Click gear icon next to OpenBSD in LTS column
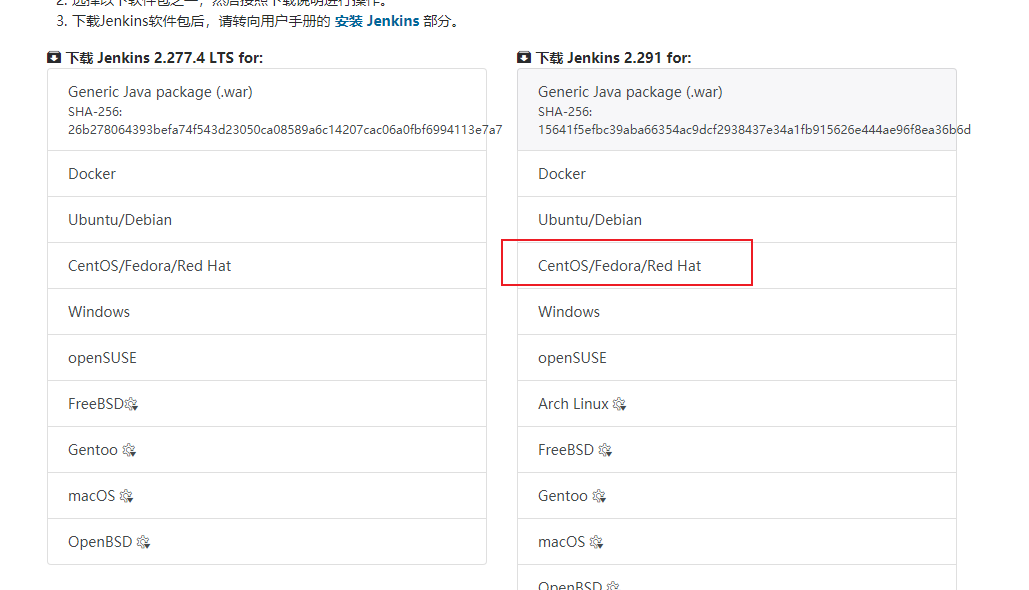This screenshot has height=590, width=1029. (143, 542)
